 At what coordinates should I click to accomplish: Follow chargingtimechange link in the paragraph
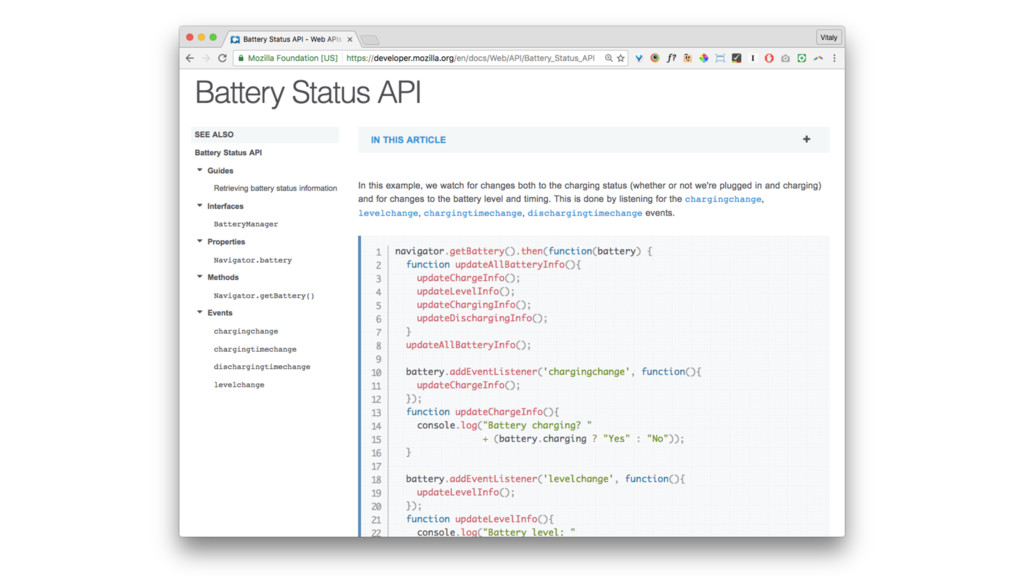(473, 213)
